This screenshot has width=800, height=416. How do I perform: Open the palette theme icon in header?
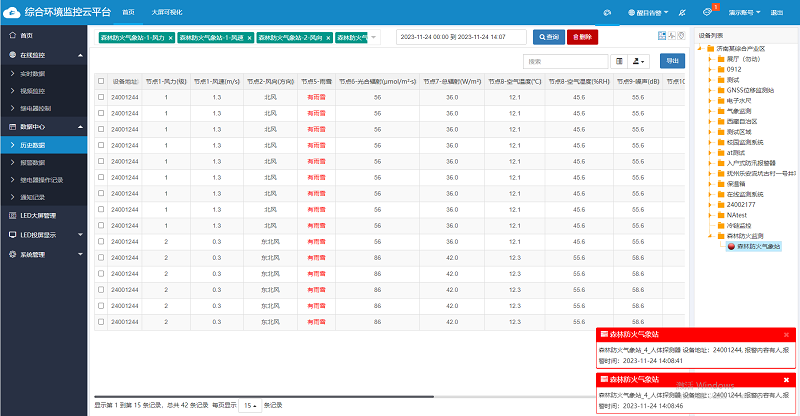607,12
